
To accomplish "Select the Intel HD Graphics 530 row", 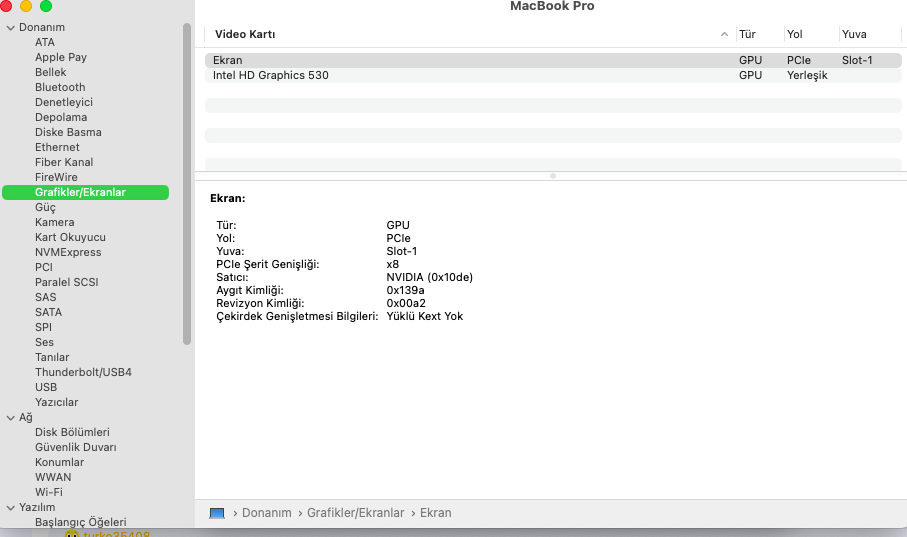I will pyautogui.click(x=270, y=75).
